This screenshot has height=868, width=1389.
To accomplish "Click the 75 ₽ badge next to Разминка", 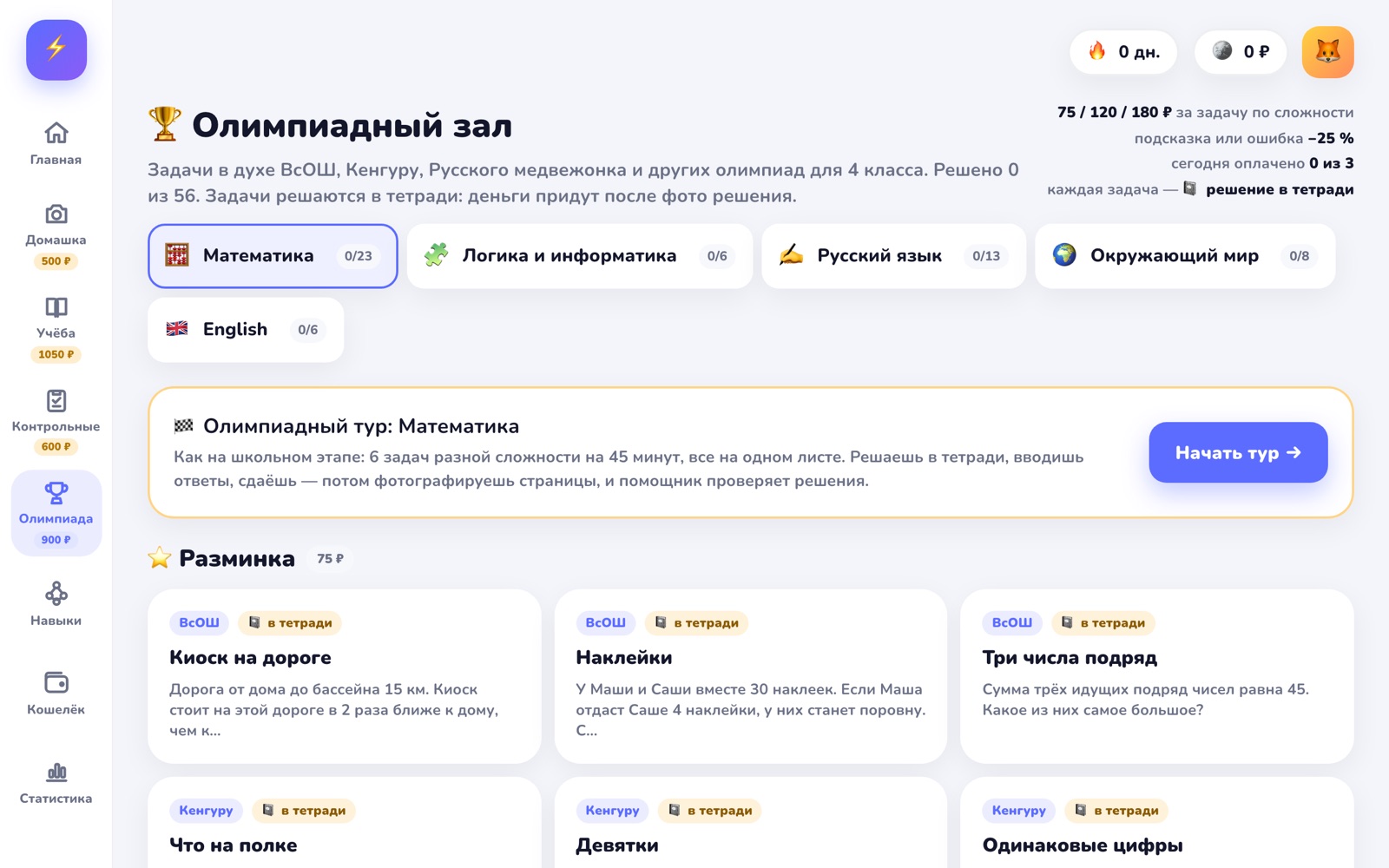I will [330, 558].
